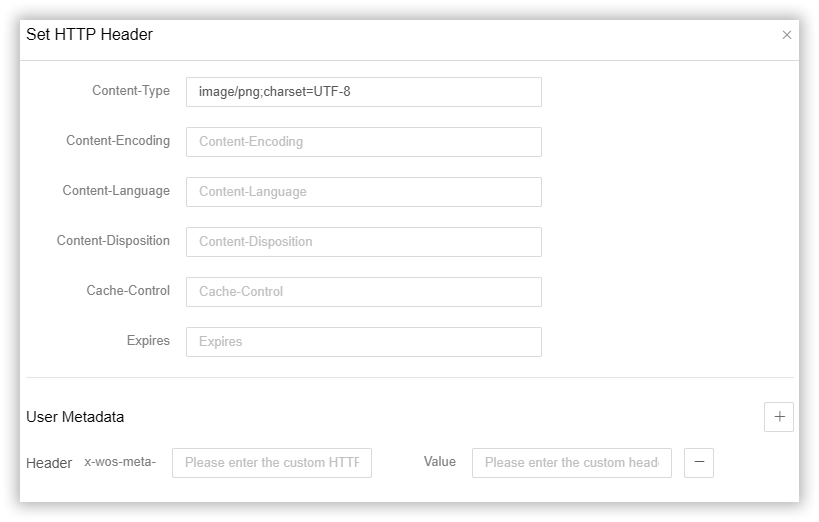Close the Set HTTP Header dialog

click(786, 35)
